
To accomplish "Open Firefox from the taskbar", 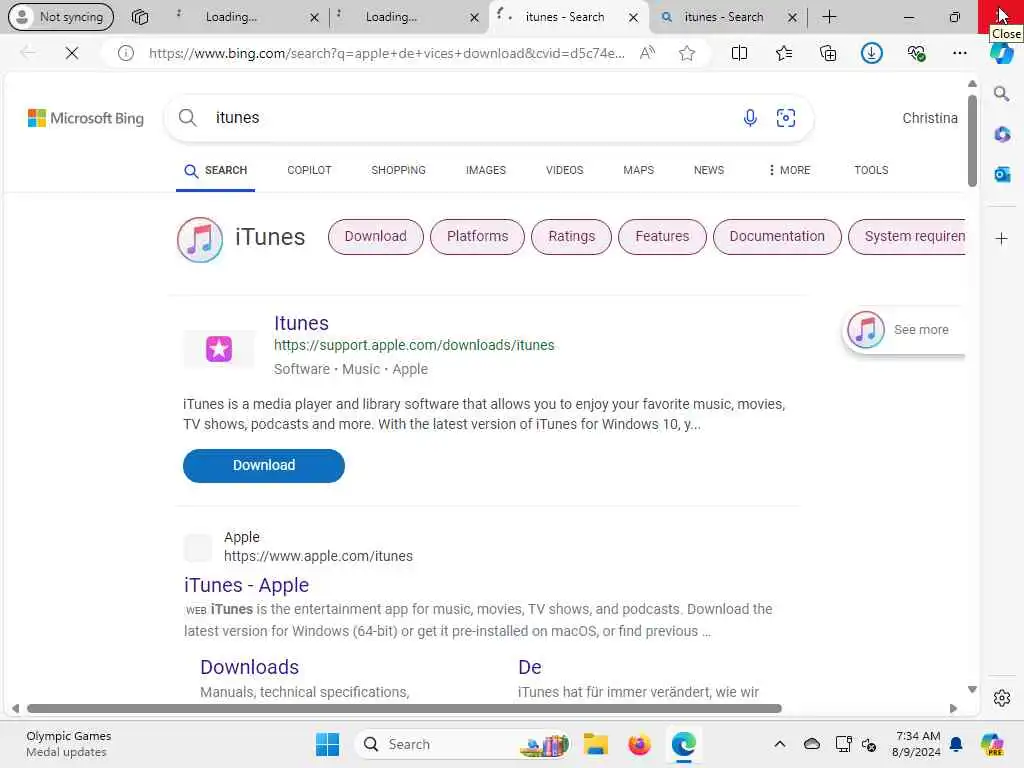I will click(639, 744).
